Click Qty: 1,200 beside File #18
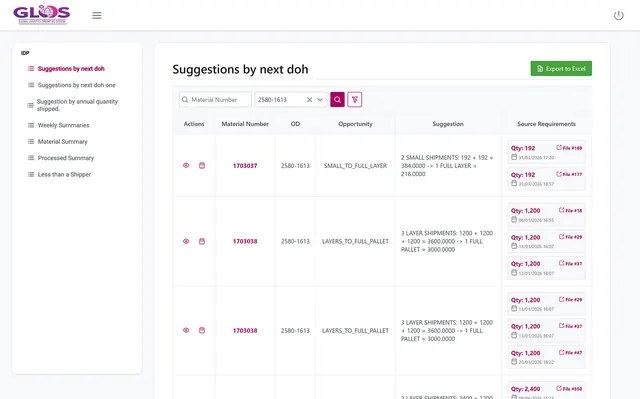The height and width of the screenshot is (399, 640). click(x=525, y=211)
